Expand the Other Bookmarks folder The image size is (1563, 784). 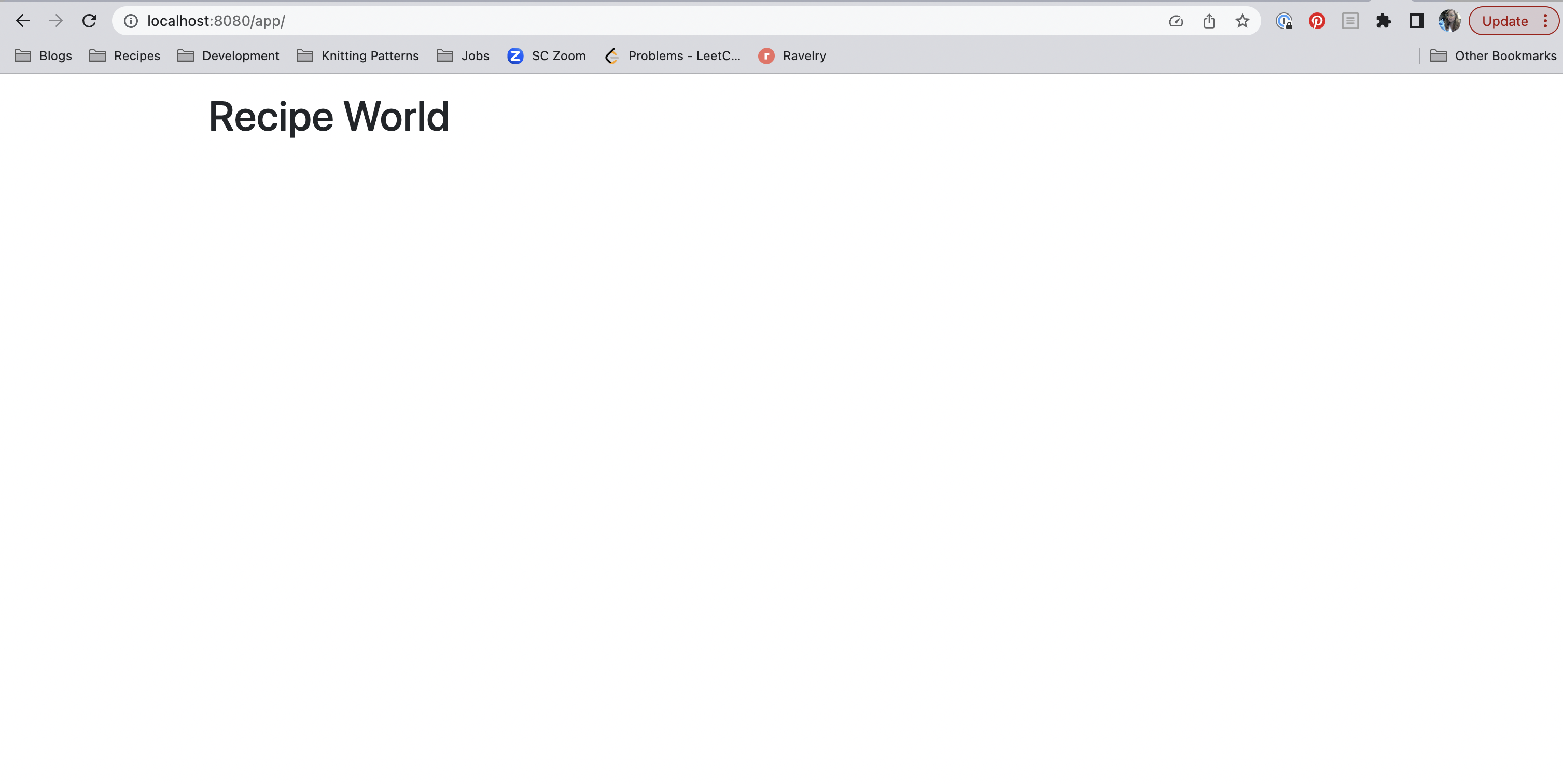[x=1493, y=56]
